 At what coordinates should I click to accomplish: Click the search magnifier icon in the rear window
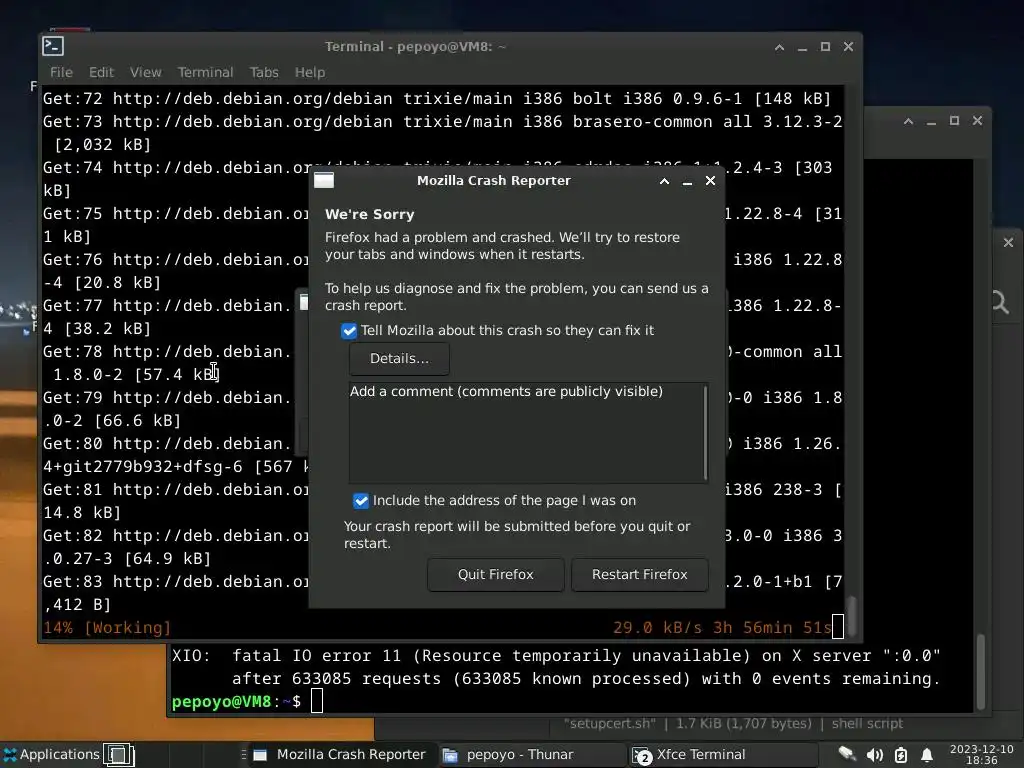(1000, 302)
